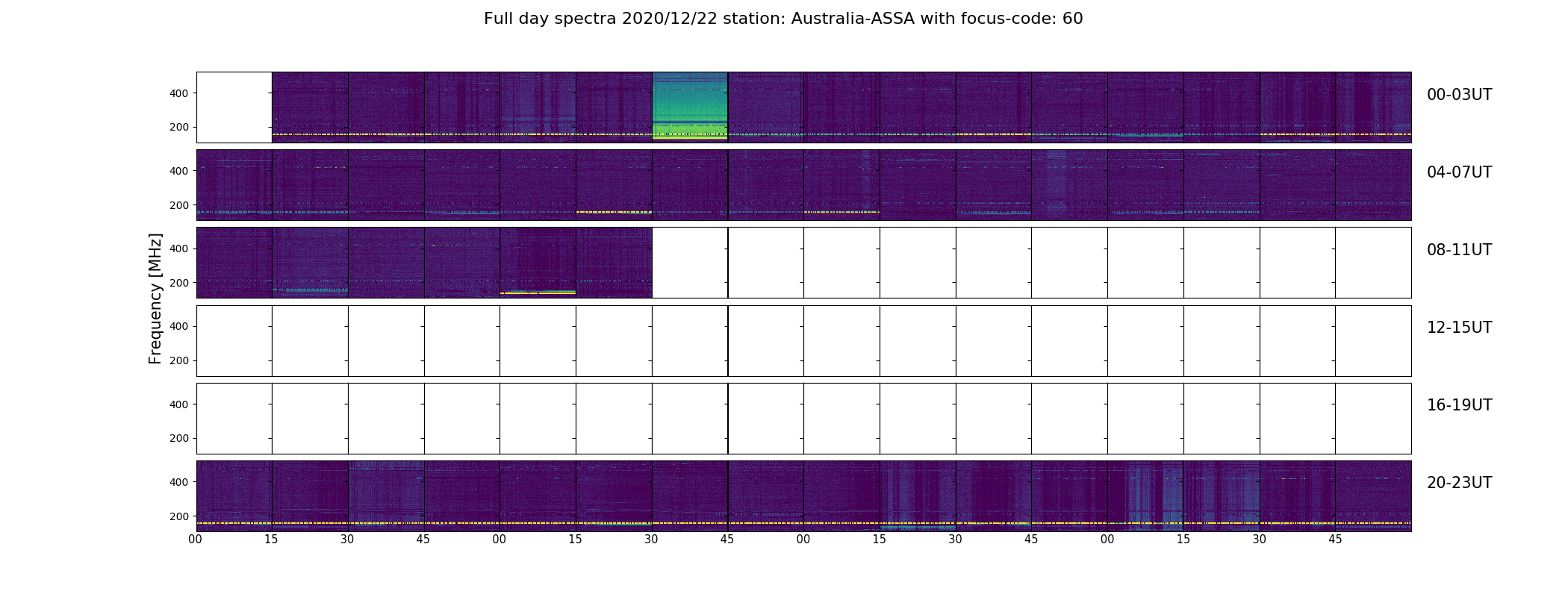Screen dimensions: 1568x597
Task: Select the "00-03UT" row label
Action: [1459, 95]
